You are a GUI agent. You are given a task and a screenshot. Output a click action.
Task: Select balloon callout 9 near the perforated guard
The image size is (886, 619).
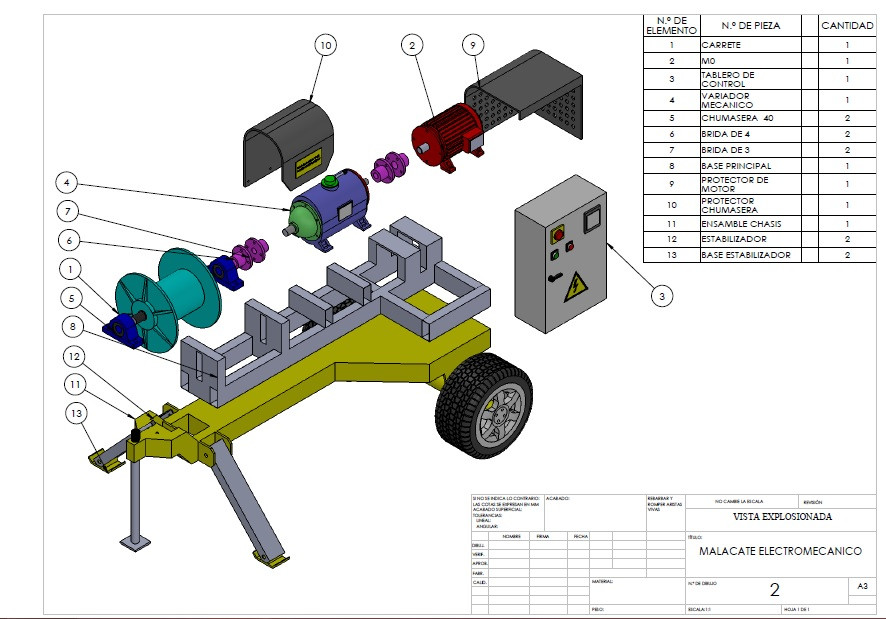coord(473,45)
